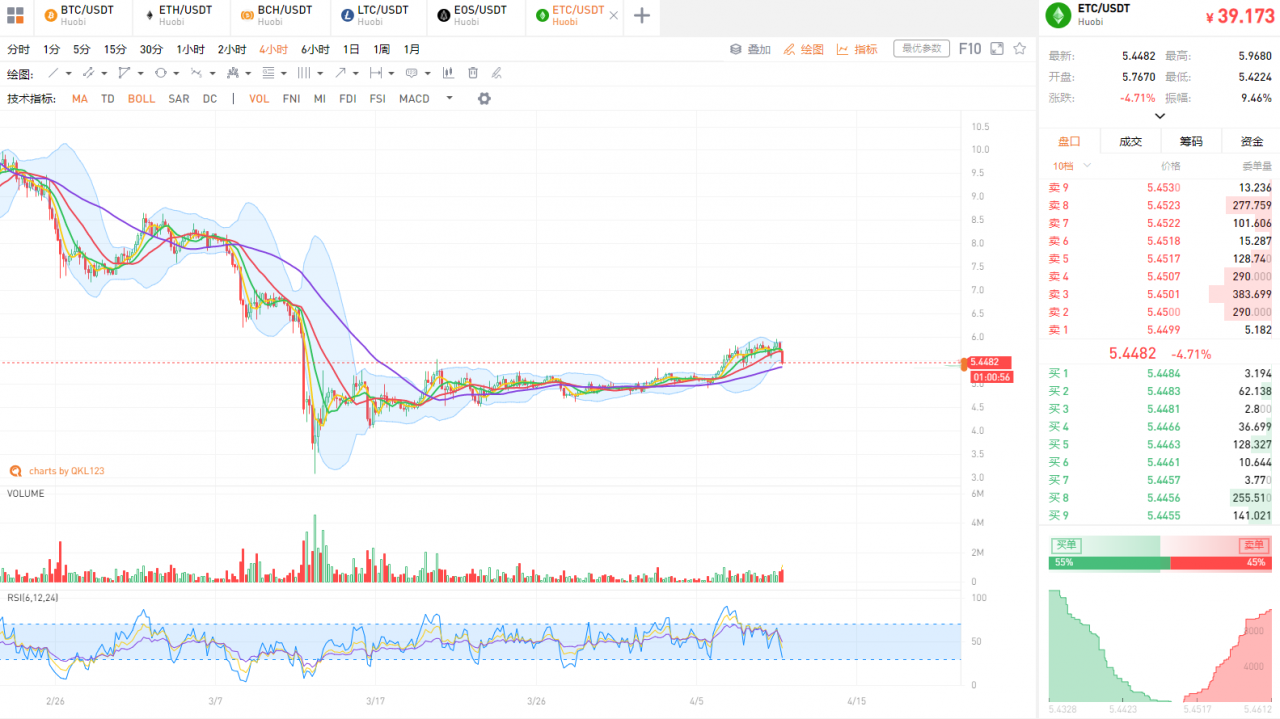This screenshot has width=1280, height=719.
Task: Select the 1日 timeframe
Action: click(351, 49)
